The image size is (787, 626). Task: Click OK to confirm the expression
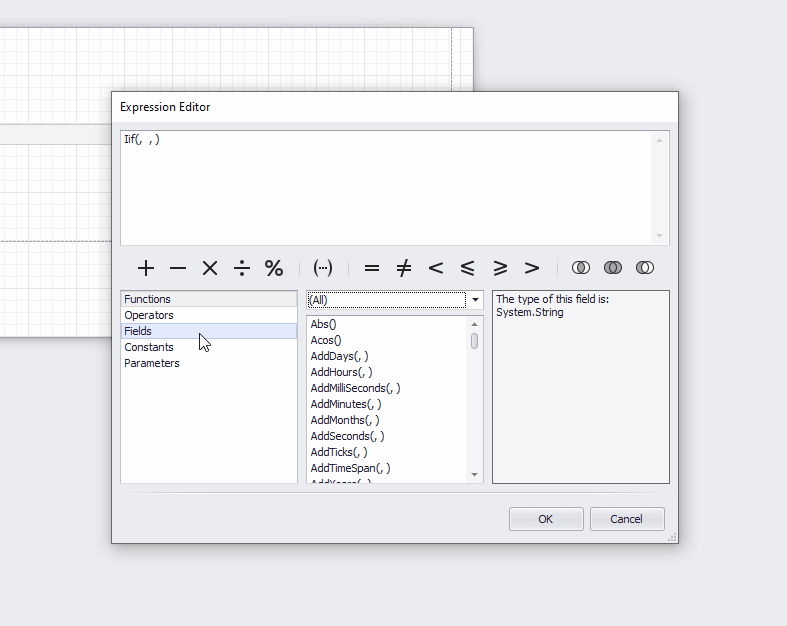[546, 519]
